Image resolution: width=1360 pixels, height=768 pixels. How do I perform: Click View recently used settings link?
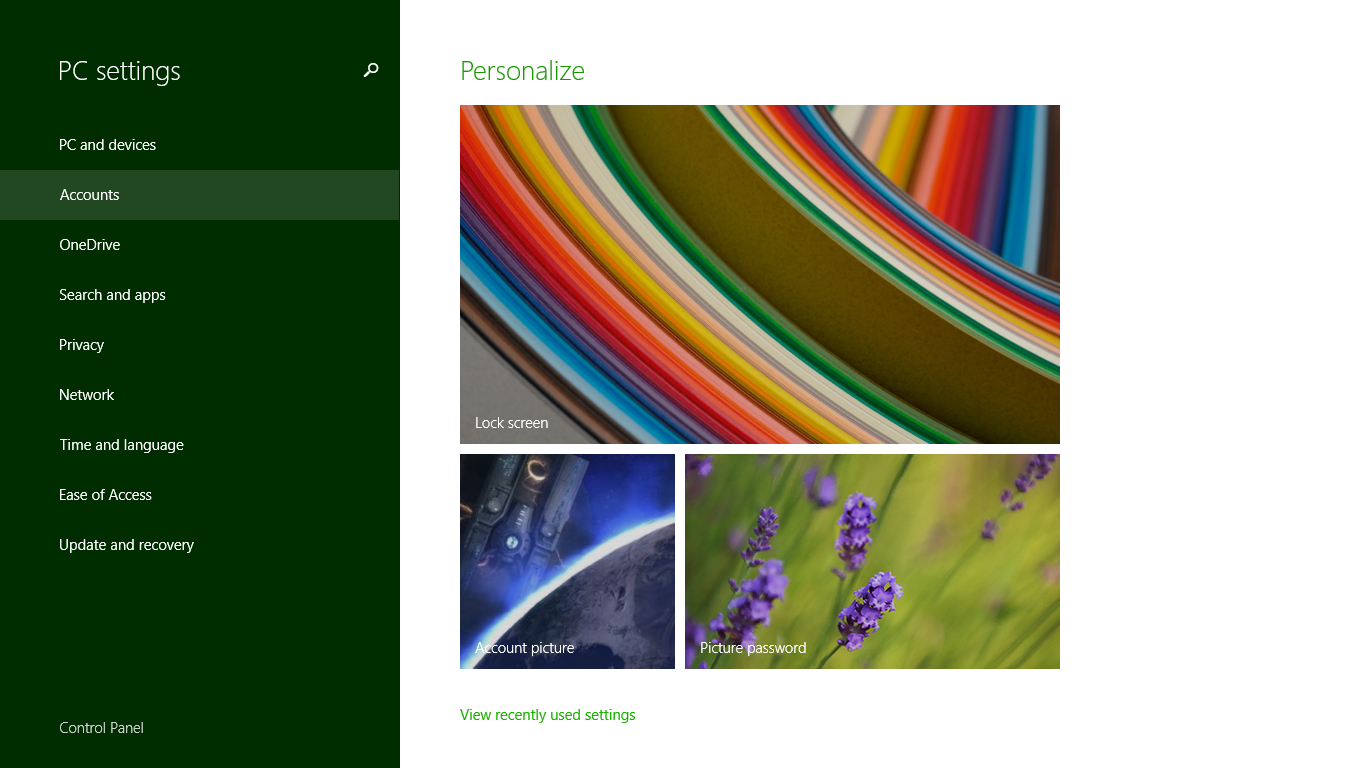coord(548,715)
